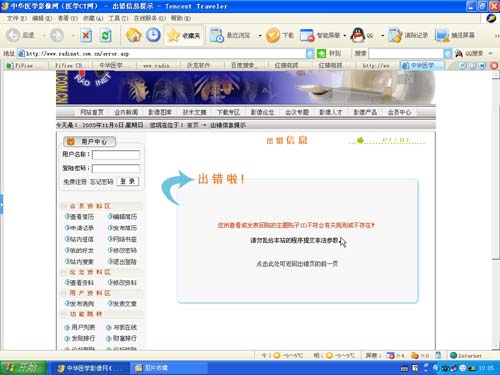This screenshot has height=375, width=500.
Task: Go to the home page via house icon
Action: [134, 35]
